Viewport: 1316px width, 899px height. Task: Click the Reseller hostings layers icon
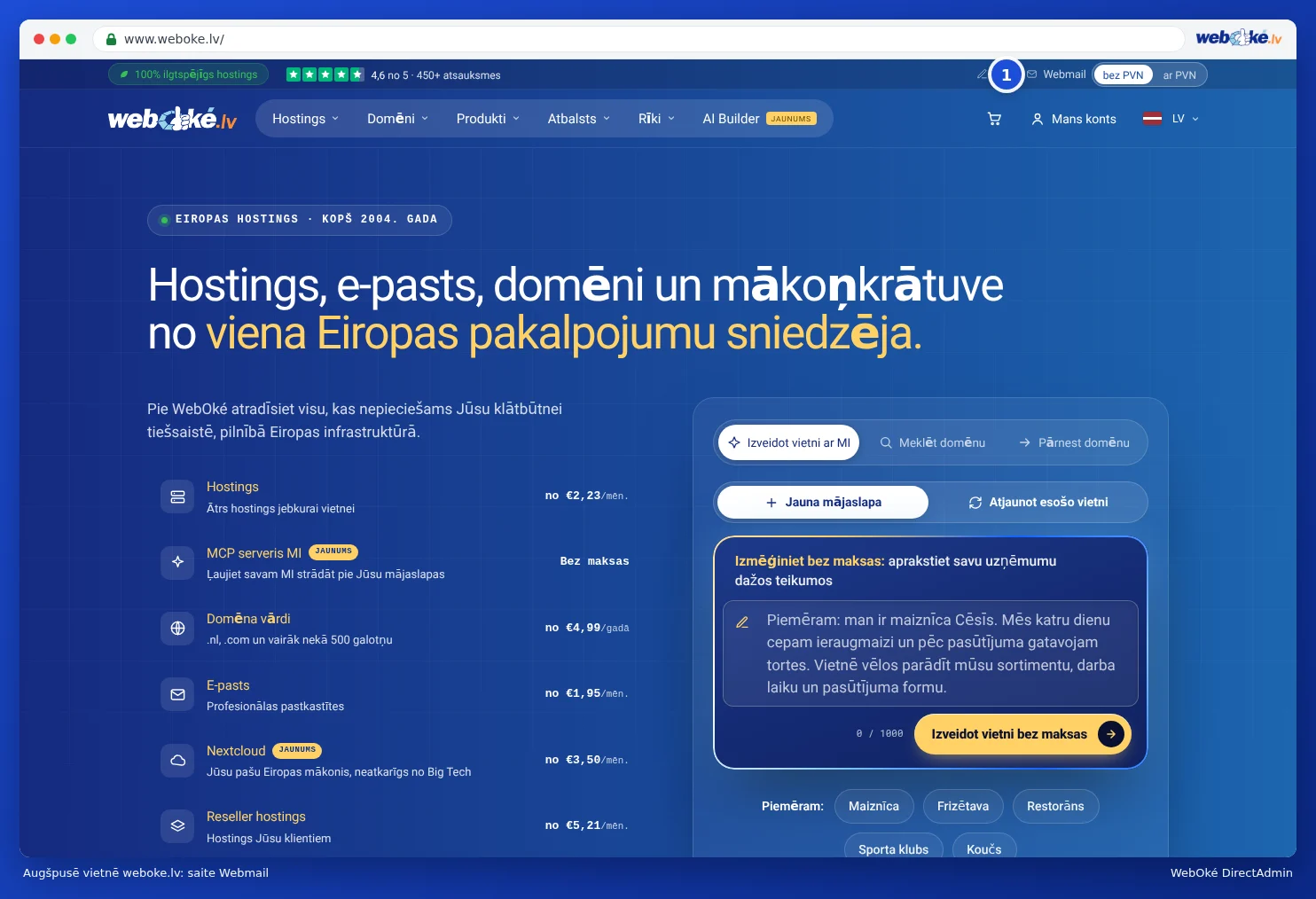(x=177, y=826)
